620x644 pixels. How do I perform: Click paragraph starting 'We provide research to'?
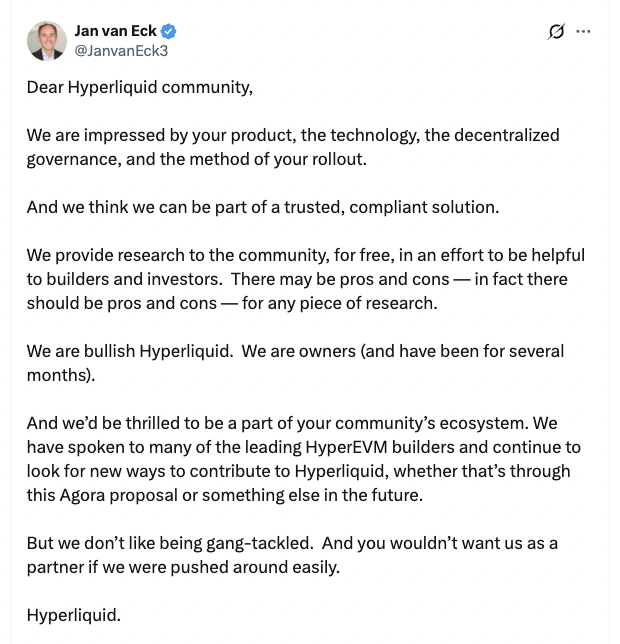[305, 279]
